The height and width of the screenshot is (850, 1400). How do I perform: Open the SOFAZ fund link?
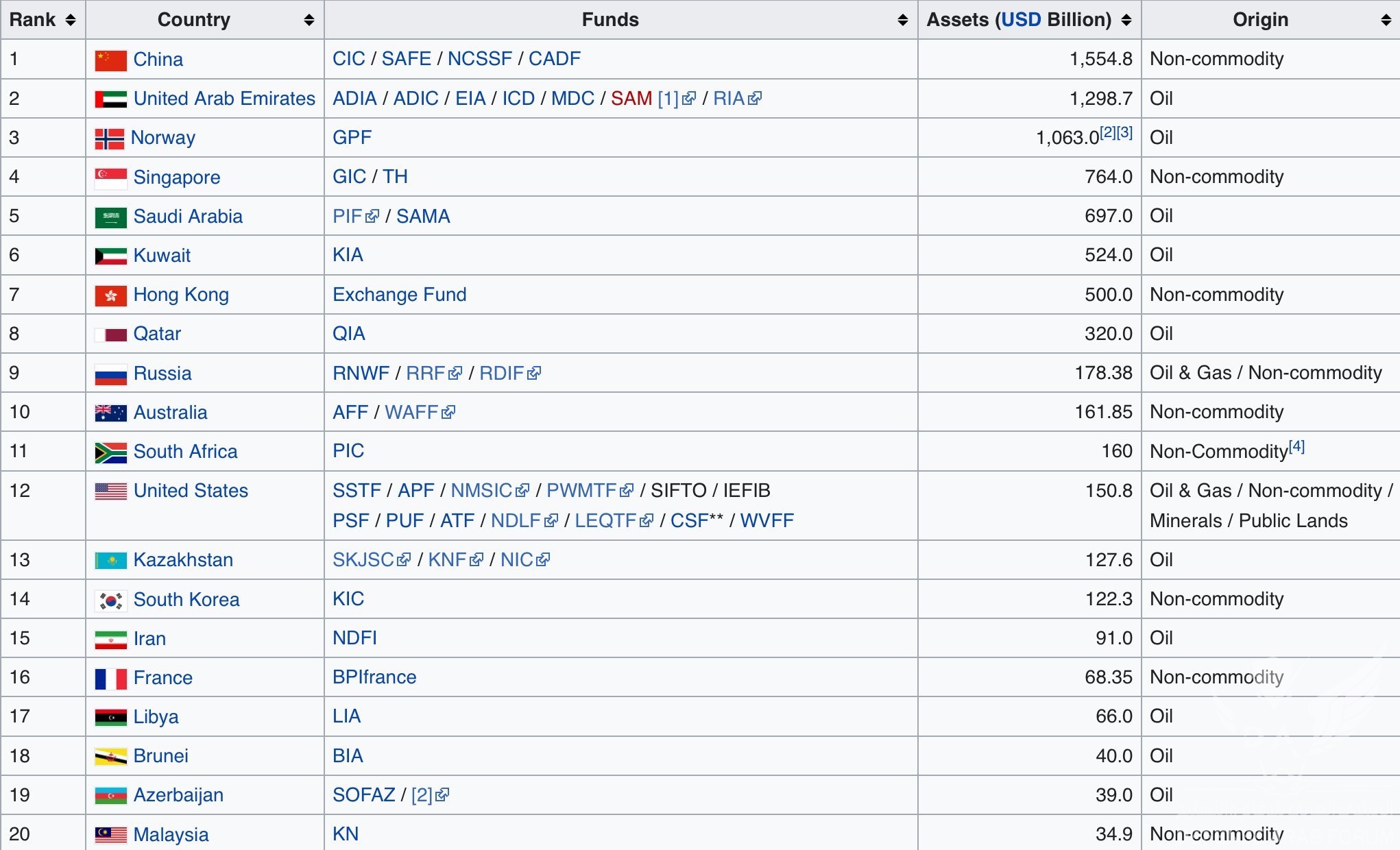coord(364,795)
